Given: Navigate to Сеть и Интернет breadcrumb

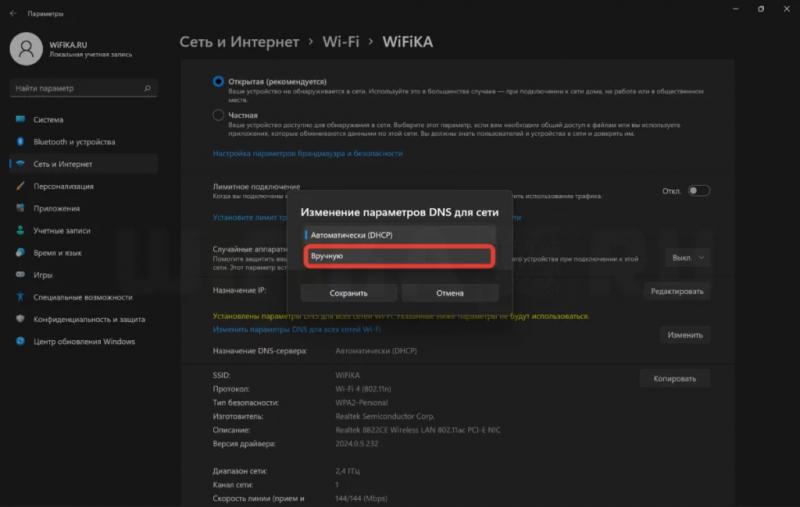Looking at the screenshot, I should tap(239, 42).
